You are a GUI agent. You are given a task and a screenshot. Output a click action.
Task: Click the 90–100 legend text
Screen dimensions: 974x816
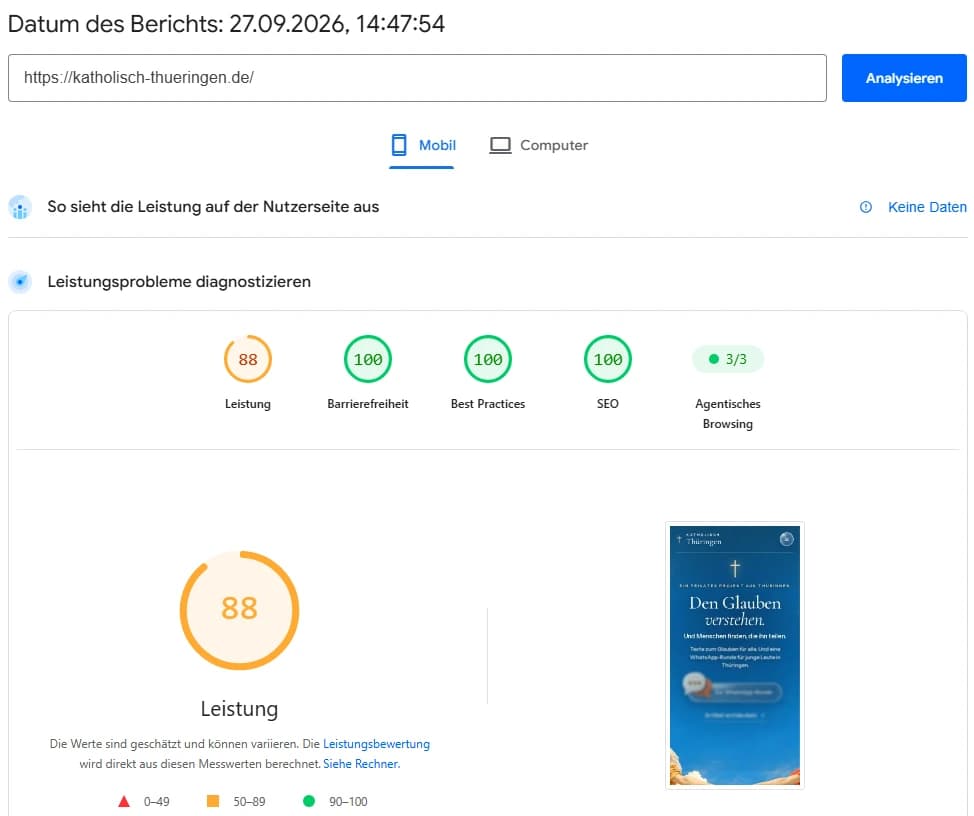pos(348,802)
